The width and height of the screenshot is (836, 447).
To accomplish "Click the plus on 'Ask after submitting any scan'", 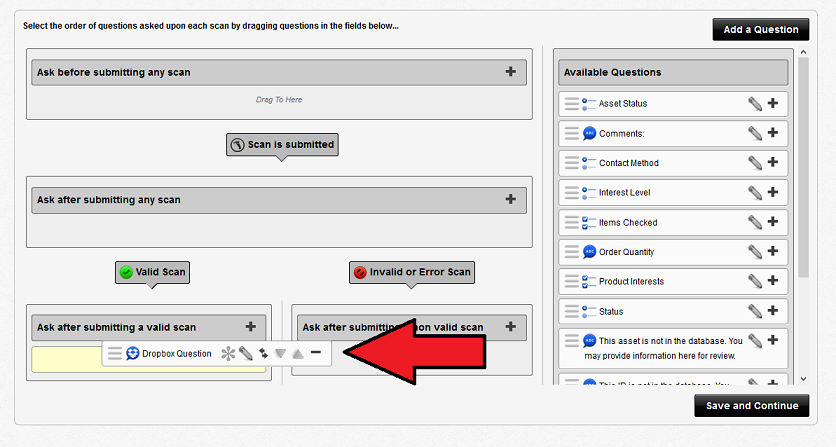I will point(511,199).
